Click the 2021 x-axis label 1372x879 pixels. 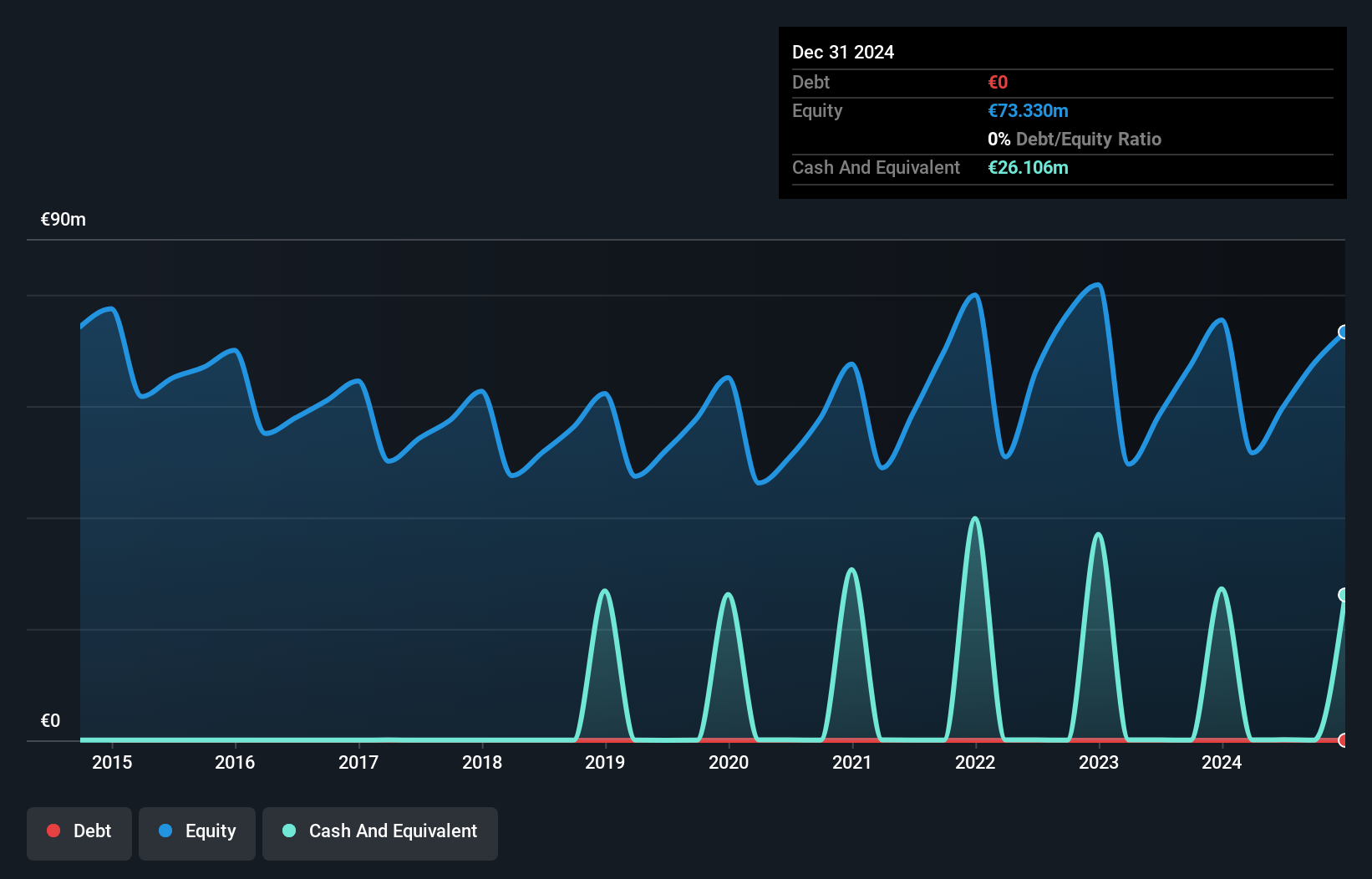[852, 762]
